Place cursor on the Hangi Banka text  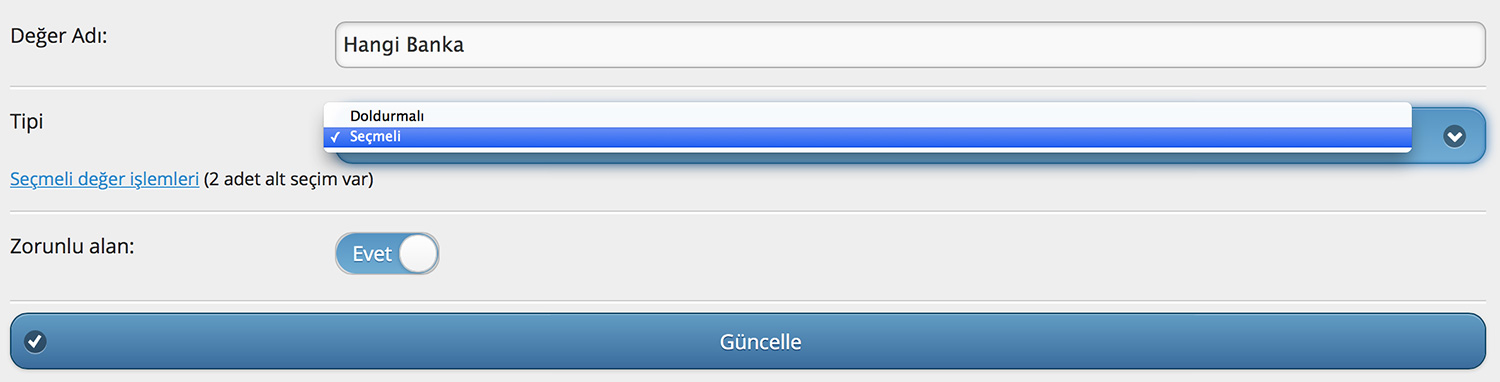tap(403, 46)
